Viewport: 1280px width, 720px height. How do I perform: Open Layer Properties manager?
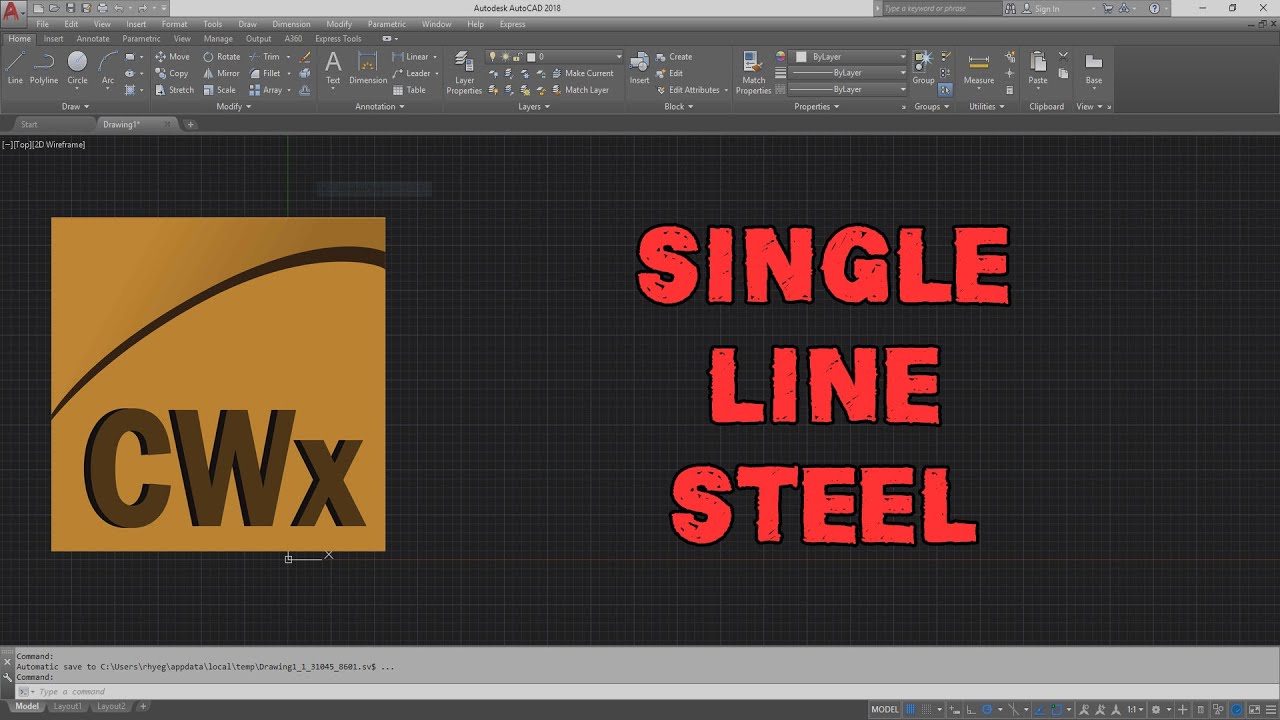464,73
